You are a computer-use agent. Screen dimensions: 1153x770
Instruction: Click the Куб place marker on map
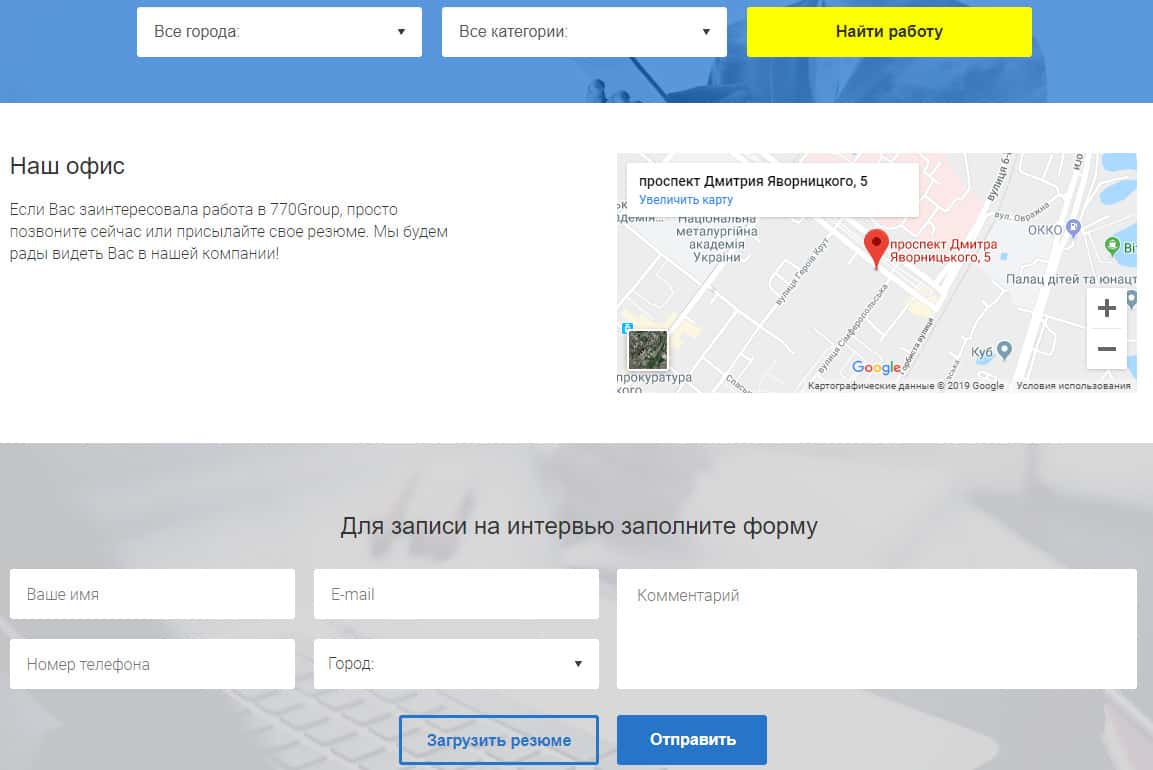[1006, 350]
